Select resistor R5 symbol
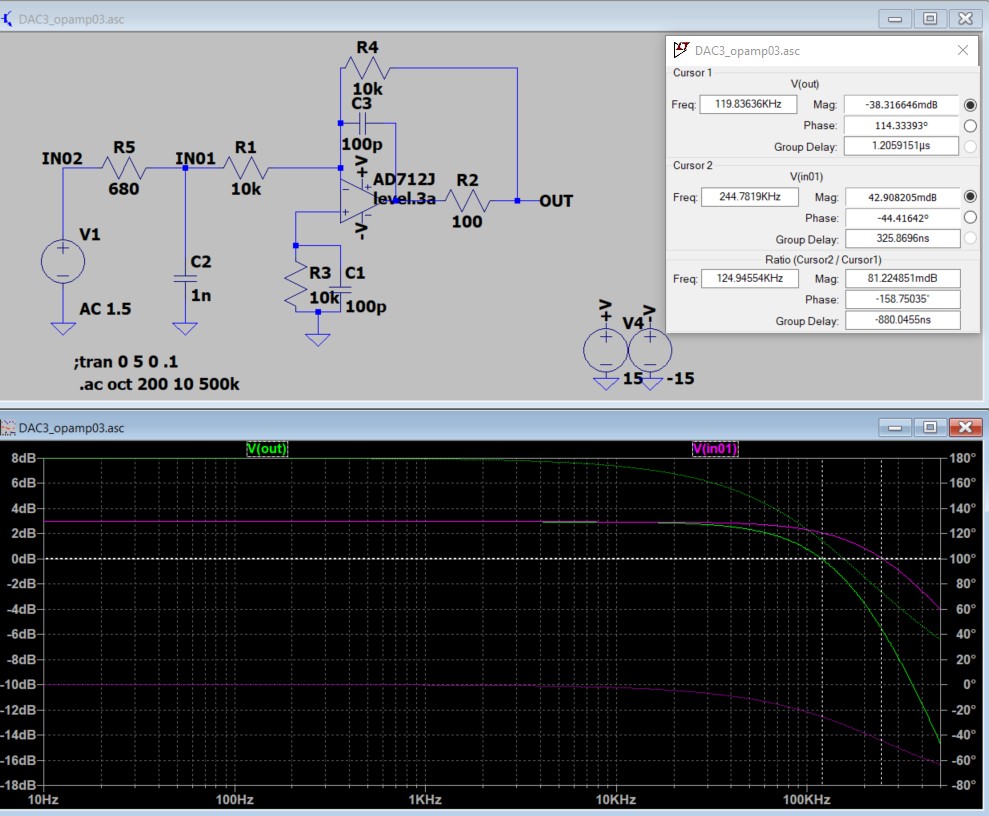Image resolution: width=989 pixels, height=816 pixels. tap(124, 168)
